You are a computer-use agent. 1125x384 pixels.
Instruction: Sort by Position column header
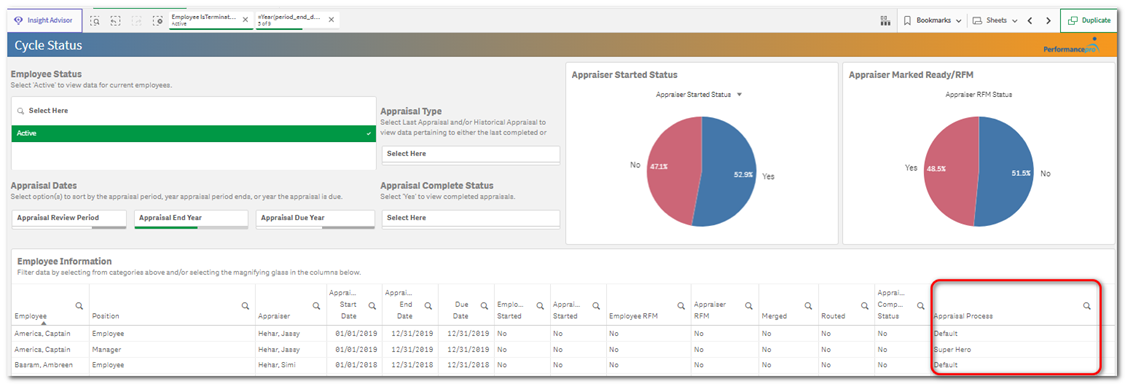tap(105, 316)
